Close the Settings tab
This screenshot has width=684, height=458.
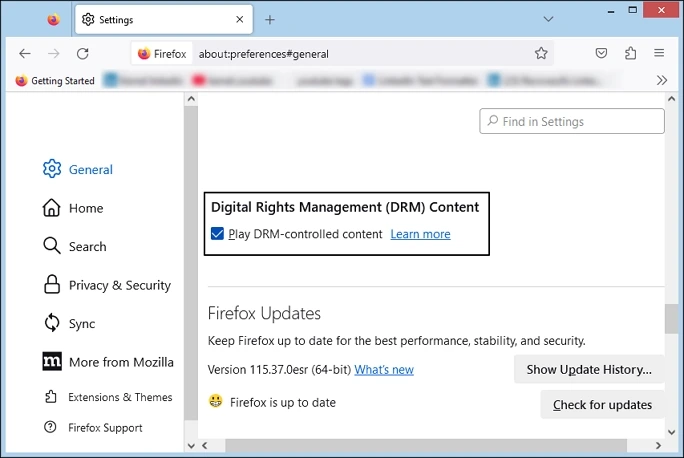(239, 19)
